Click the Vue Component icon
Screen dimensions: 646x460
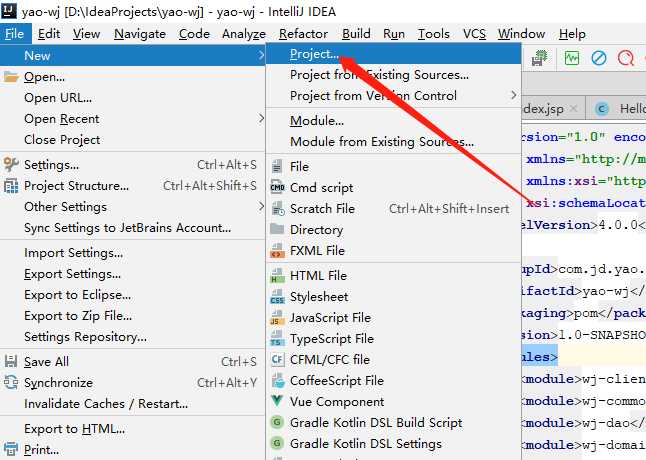277,400
